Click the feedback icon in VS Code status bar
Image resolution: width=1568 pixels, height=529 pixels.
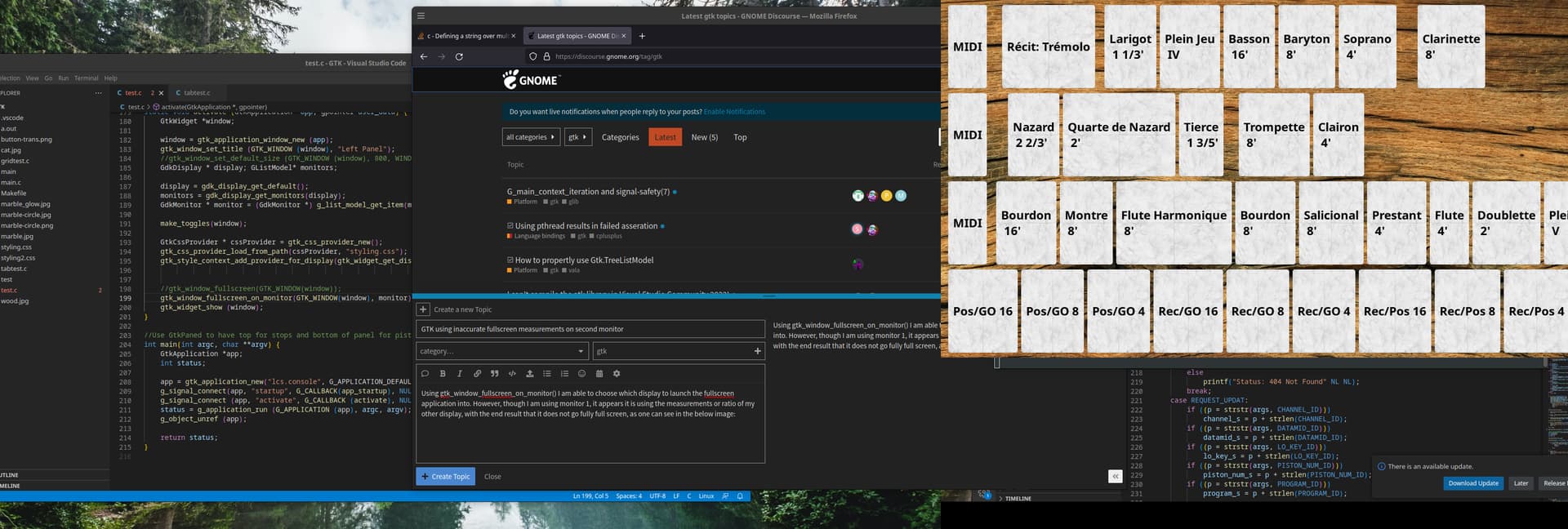[725, 496]
